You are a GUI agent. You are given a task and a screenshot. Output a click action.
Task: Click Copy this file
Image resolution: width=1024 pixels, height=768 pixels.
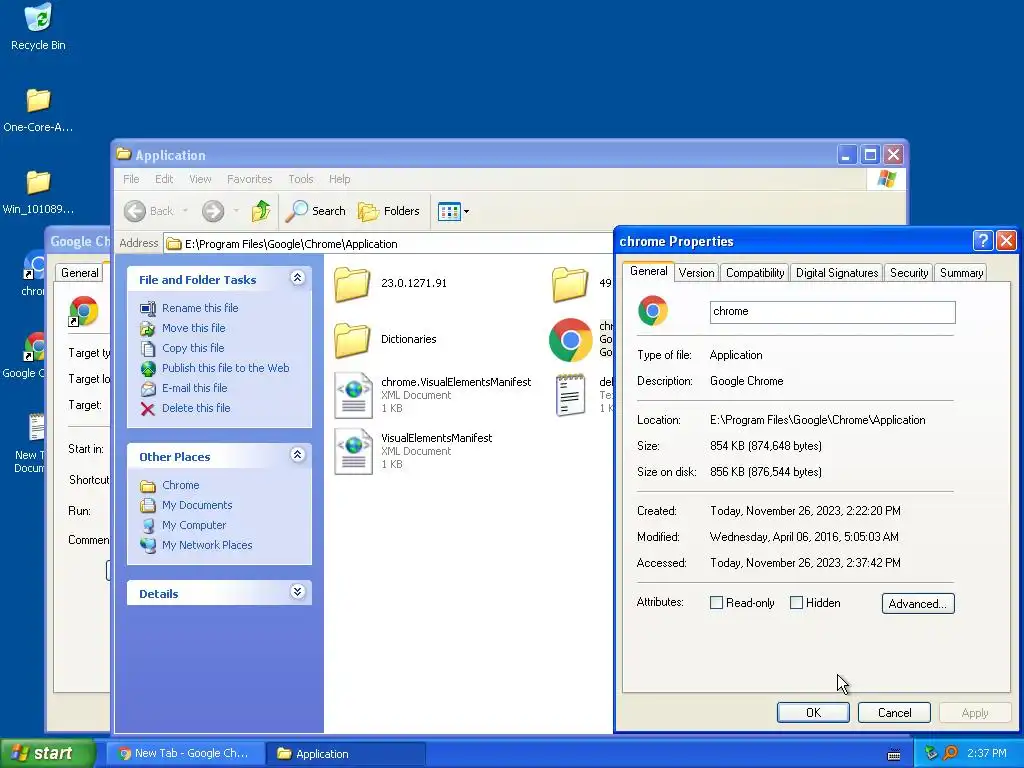click(193, 348)
